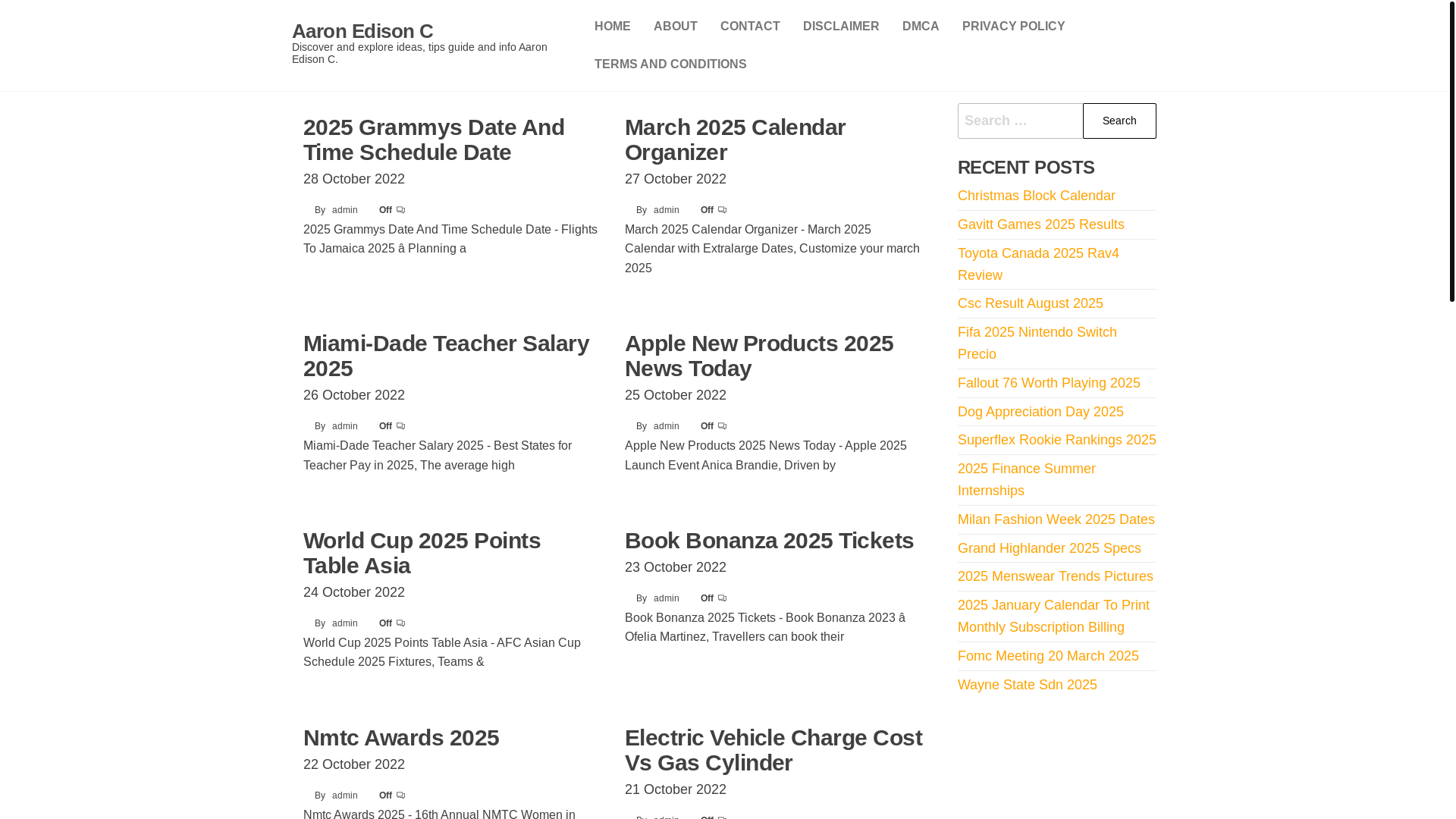Open recent post Dog Appreciation Day 2025

tap(1040, 412)
